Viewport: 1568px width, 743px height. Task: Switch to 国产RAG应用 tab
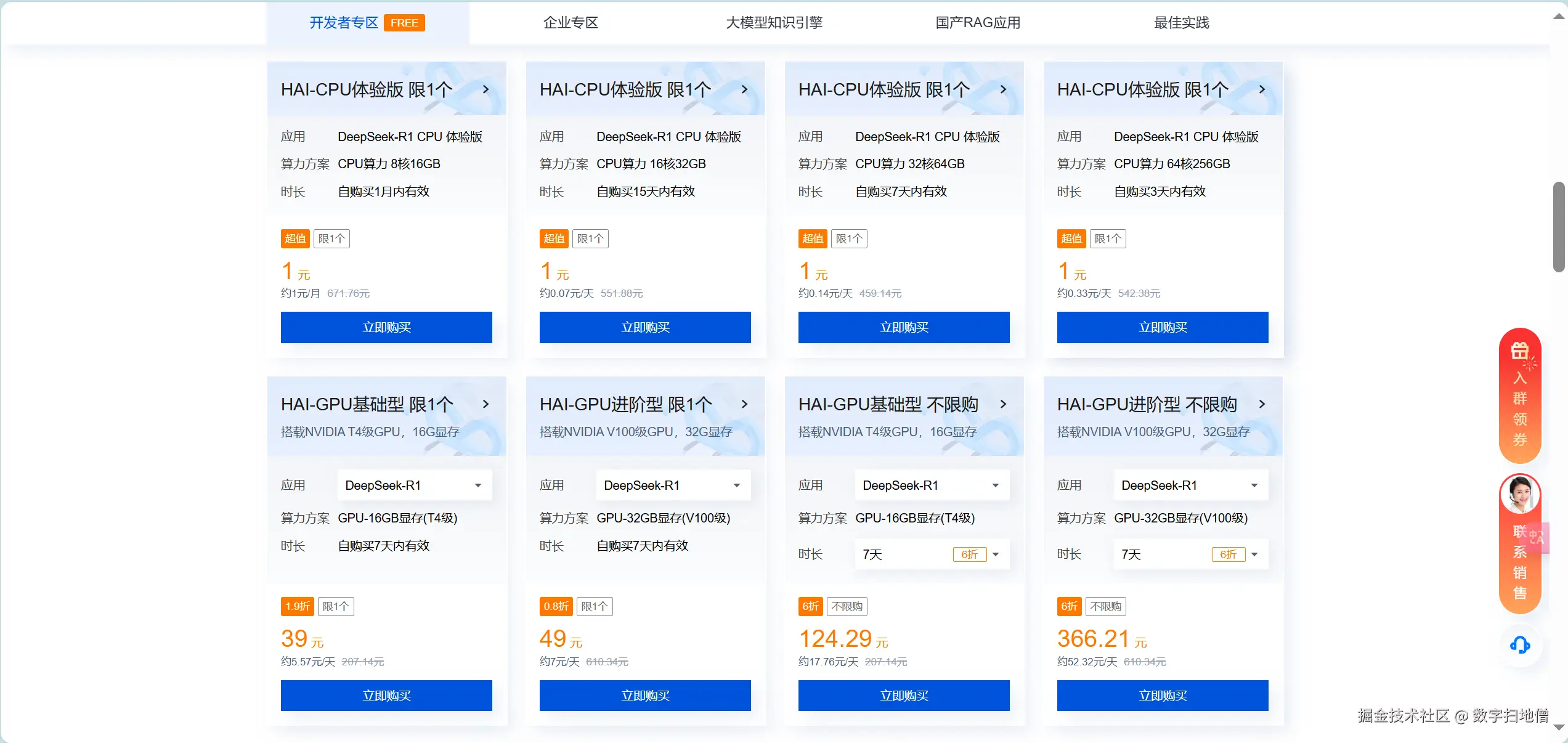coord(978,23)
